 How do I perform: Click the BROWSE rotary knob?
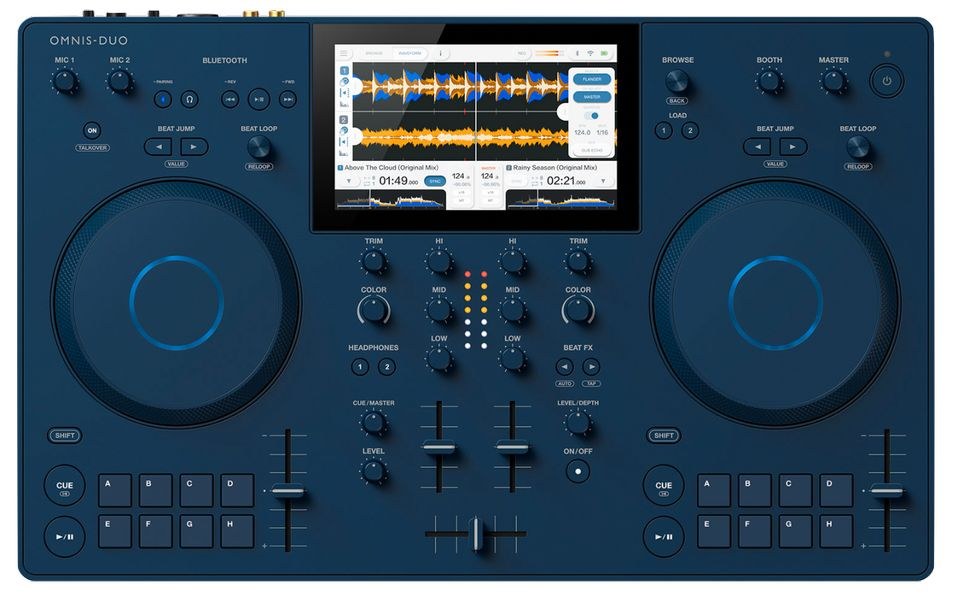coord(677,81)
